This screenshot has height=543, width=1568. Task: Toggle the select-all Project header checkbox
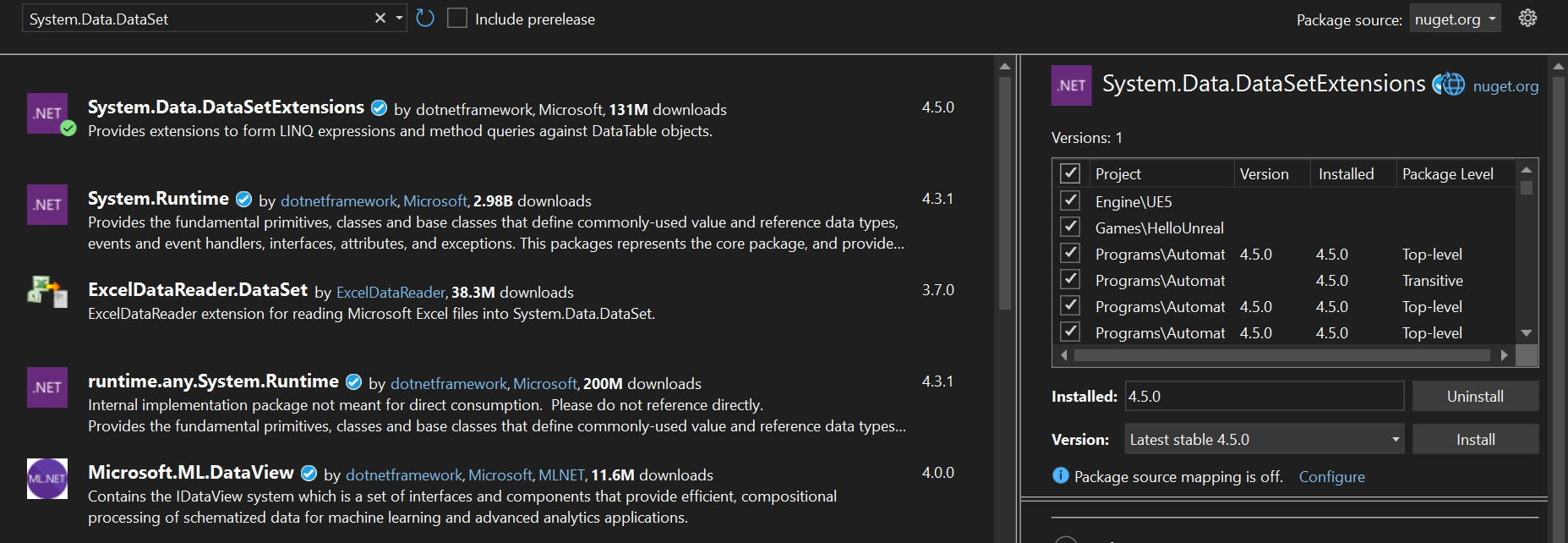click(x=1070, y=173)
